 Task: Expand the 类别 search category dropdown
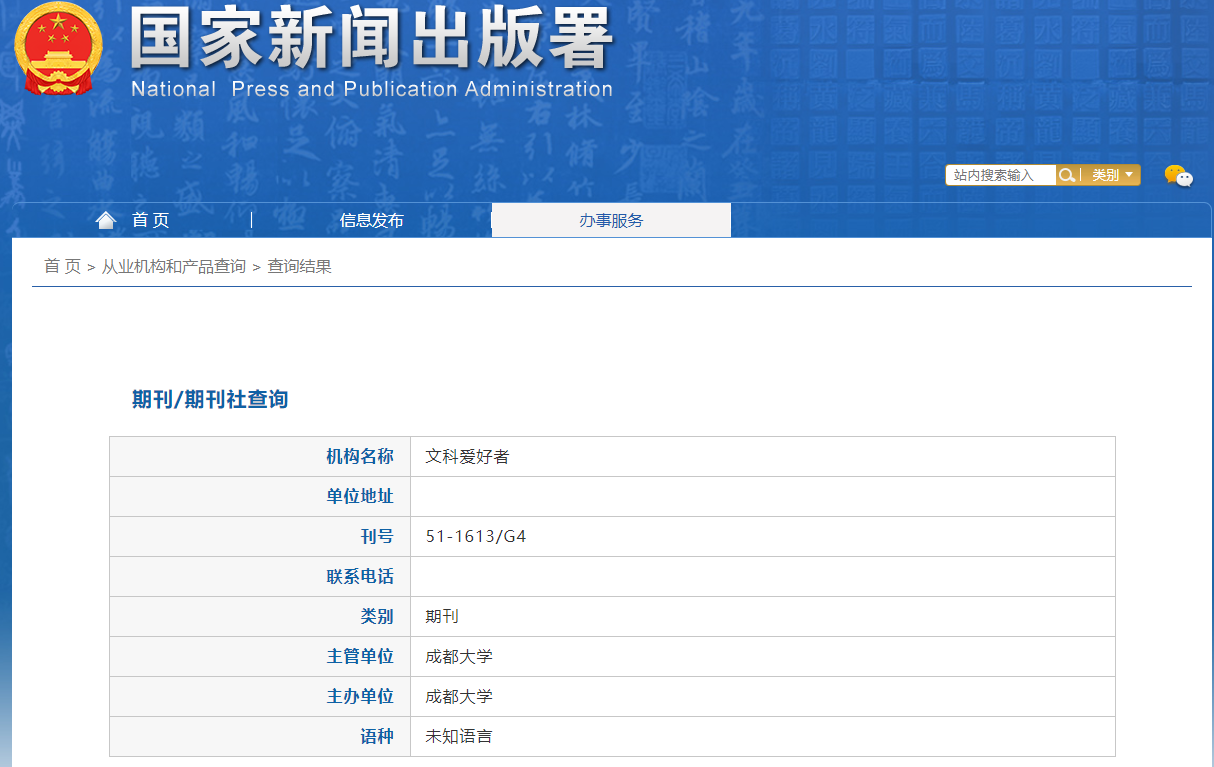(1112, 175)
